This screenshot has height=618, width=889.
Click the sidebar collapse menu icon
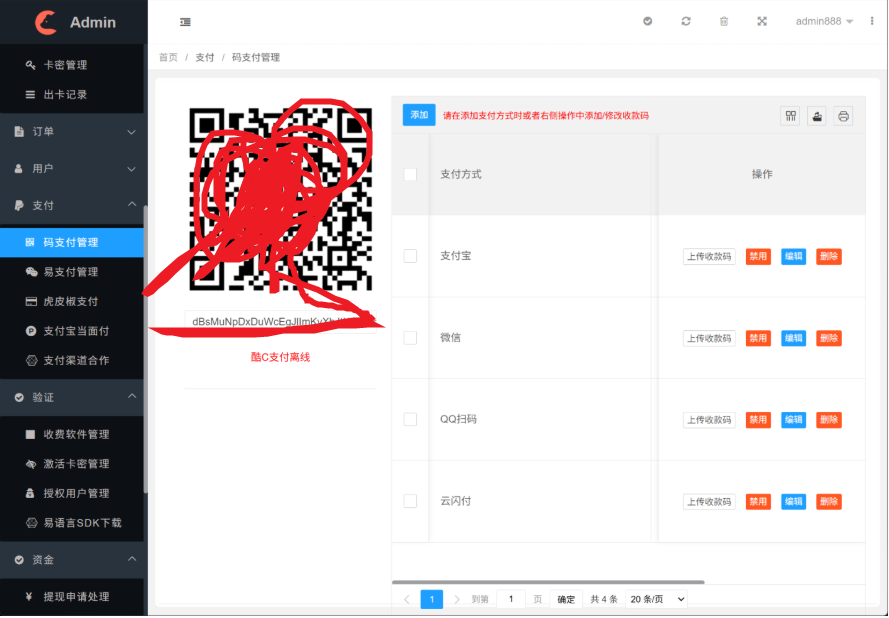(185, 22)
